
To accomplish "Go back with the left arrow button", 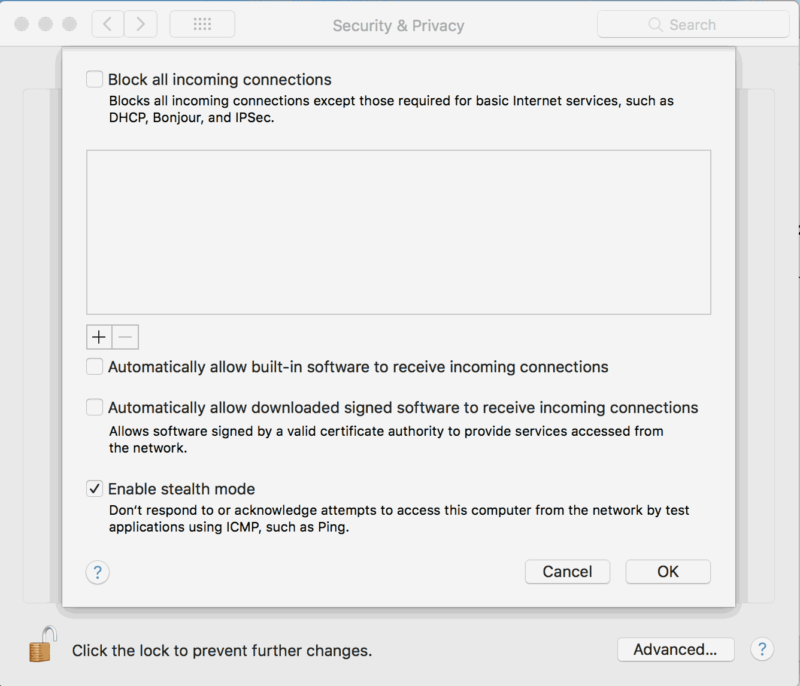I will (108, 24).
